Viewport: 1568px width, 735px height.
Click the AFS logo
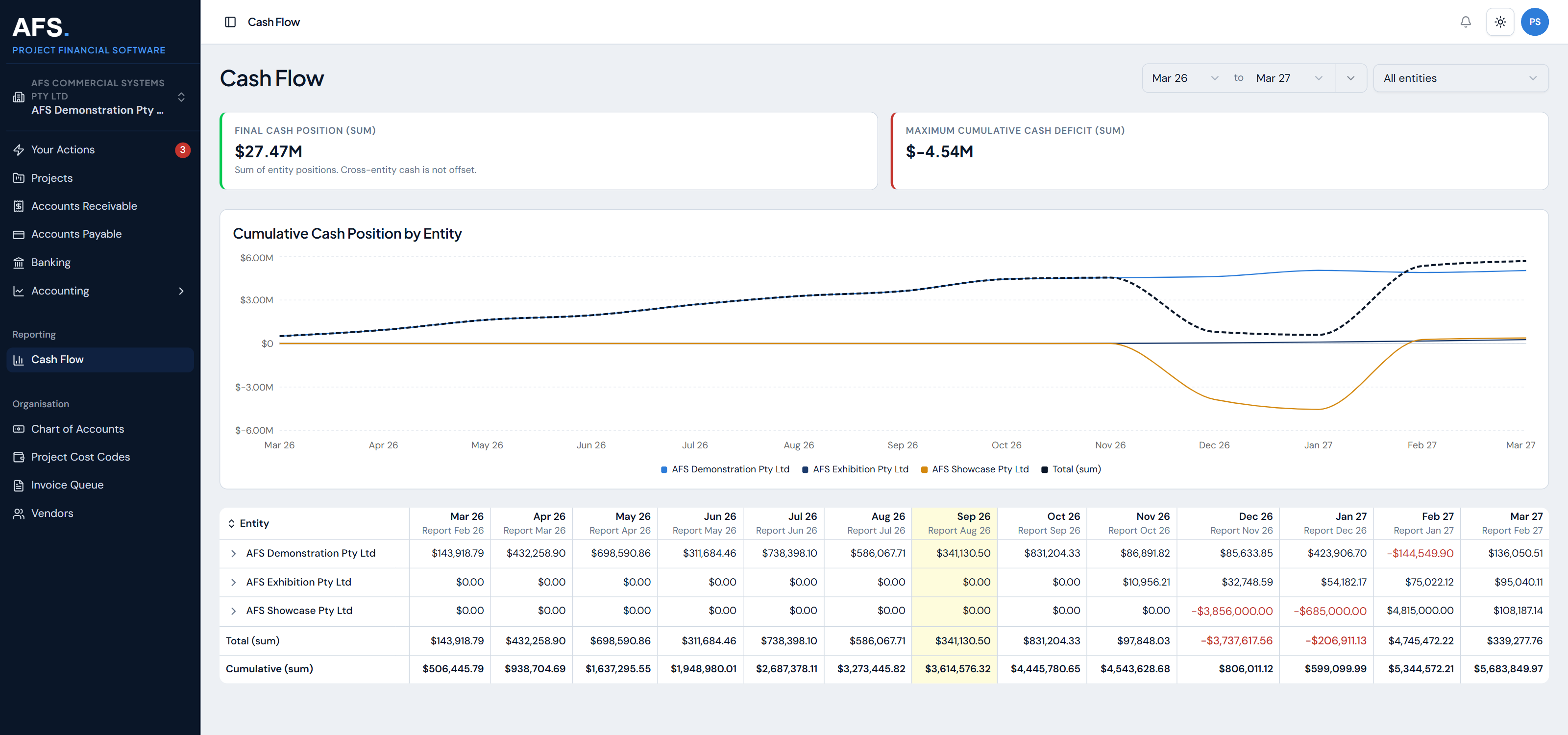[41, 27]
